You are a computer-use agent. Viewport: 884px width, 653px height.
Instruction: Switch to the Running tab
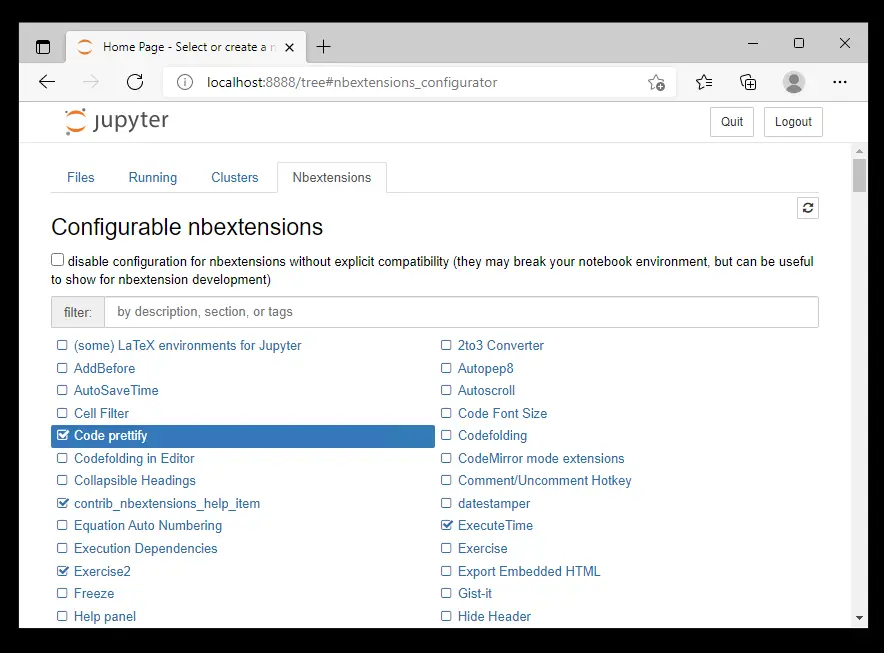(x=152, y=177)
